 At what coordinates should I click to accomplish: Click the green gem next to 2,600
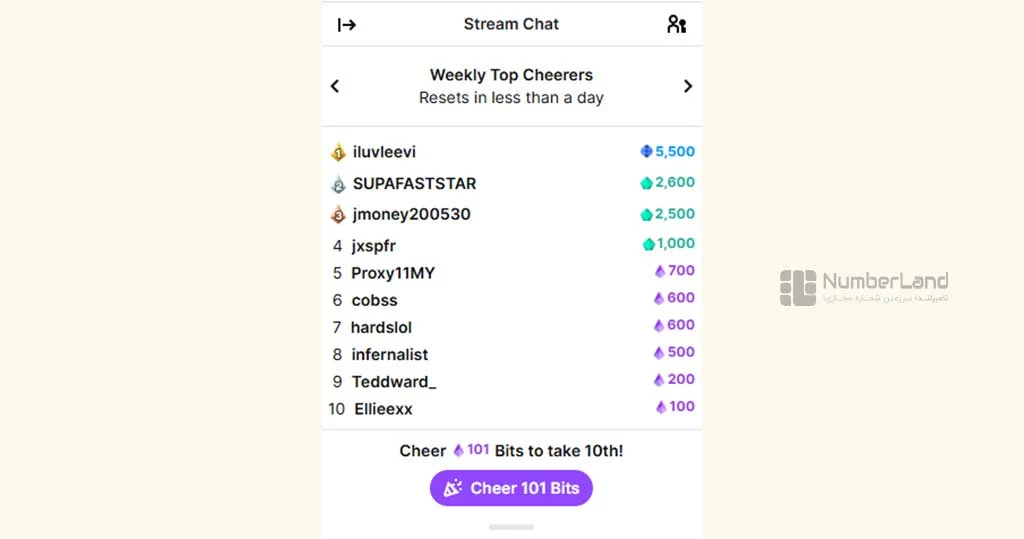click(647, 183)
